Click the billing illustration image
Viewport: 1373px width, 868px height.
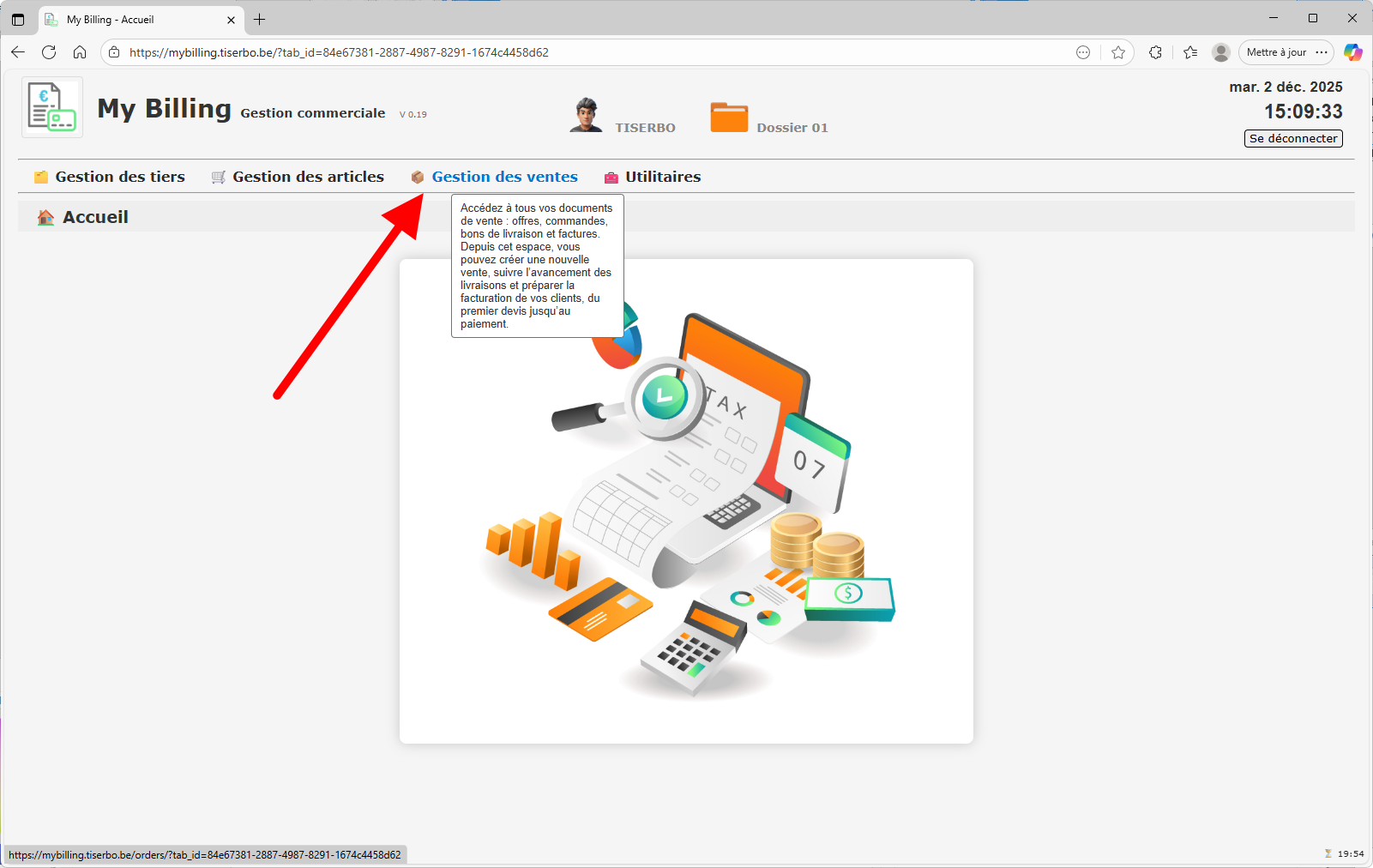686,515
